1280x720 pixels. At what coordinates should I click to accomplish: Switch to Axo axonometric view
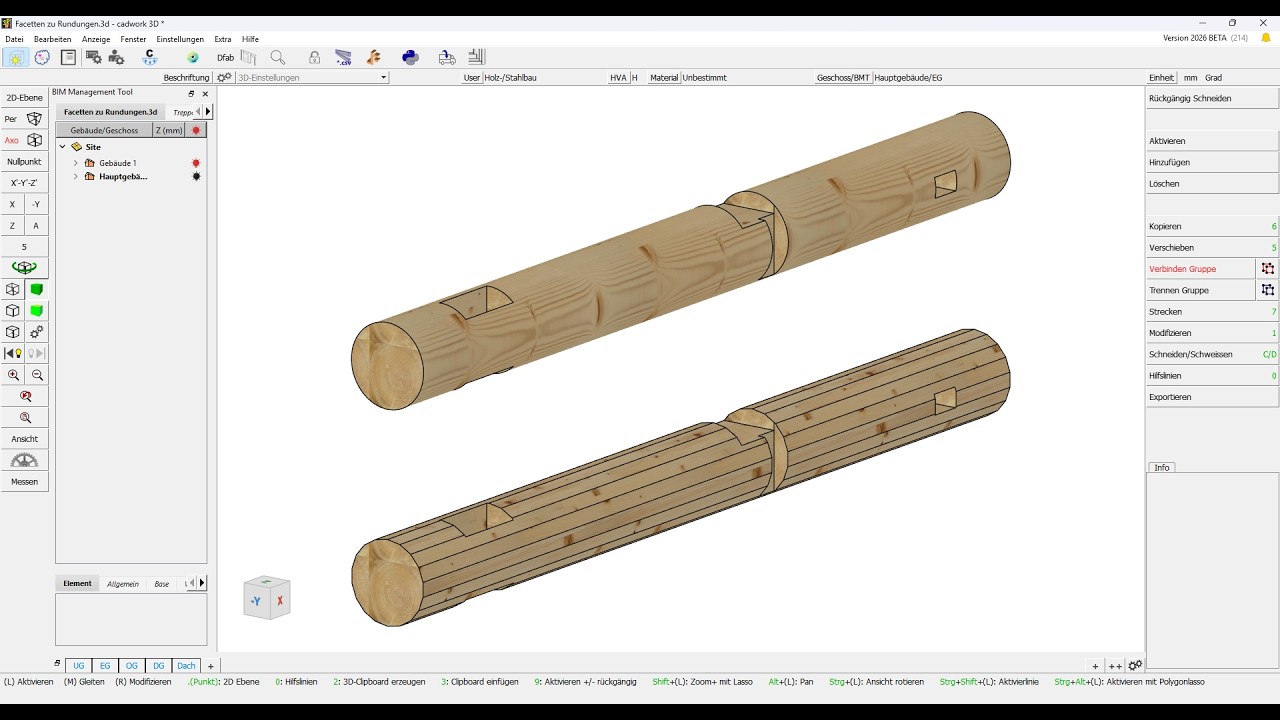(x=24, y=140)
